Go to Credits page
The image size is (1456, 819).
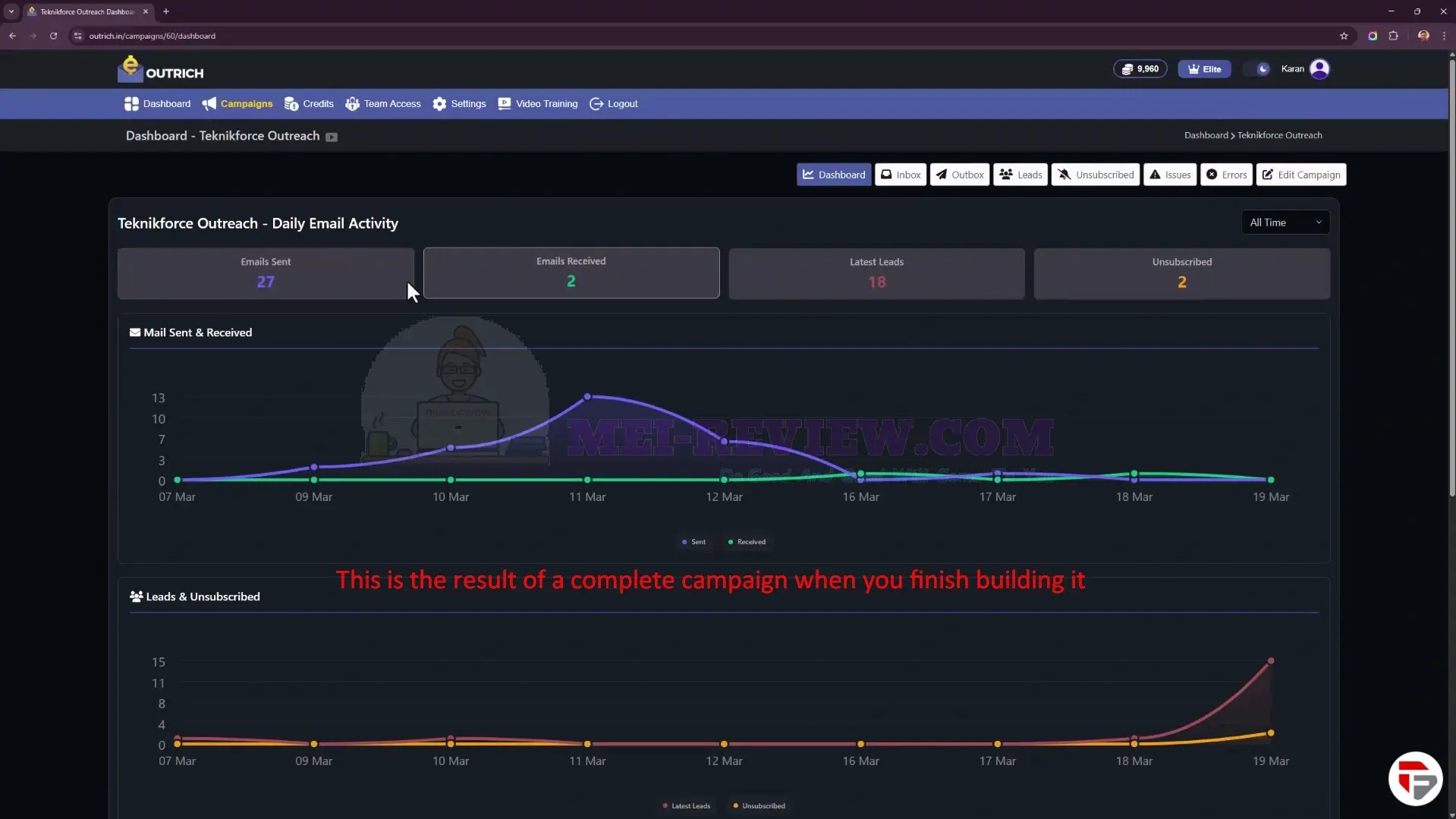(x=309, y=104)
